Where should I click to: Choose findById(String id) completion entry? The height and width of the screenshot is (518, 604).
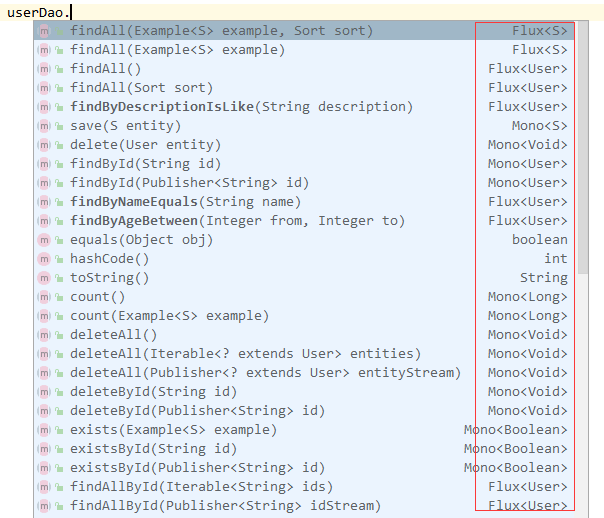click(145, 164)
